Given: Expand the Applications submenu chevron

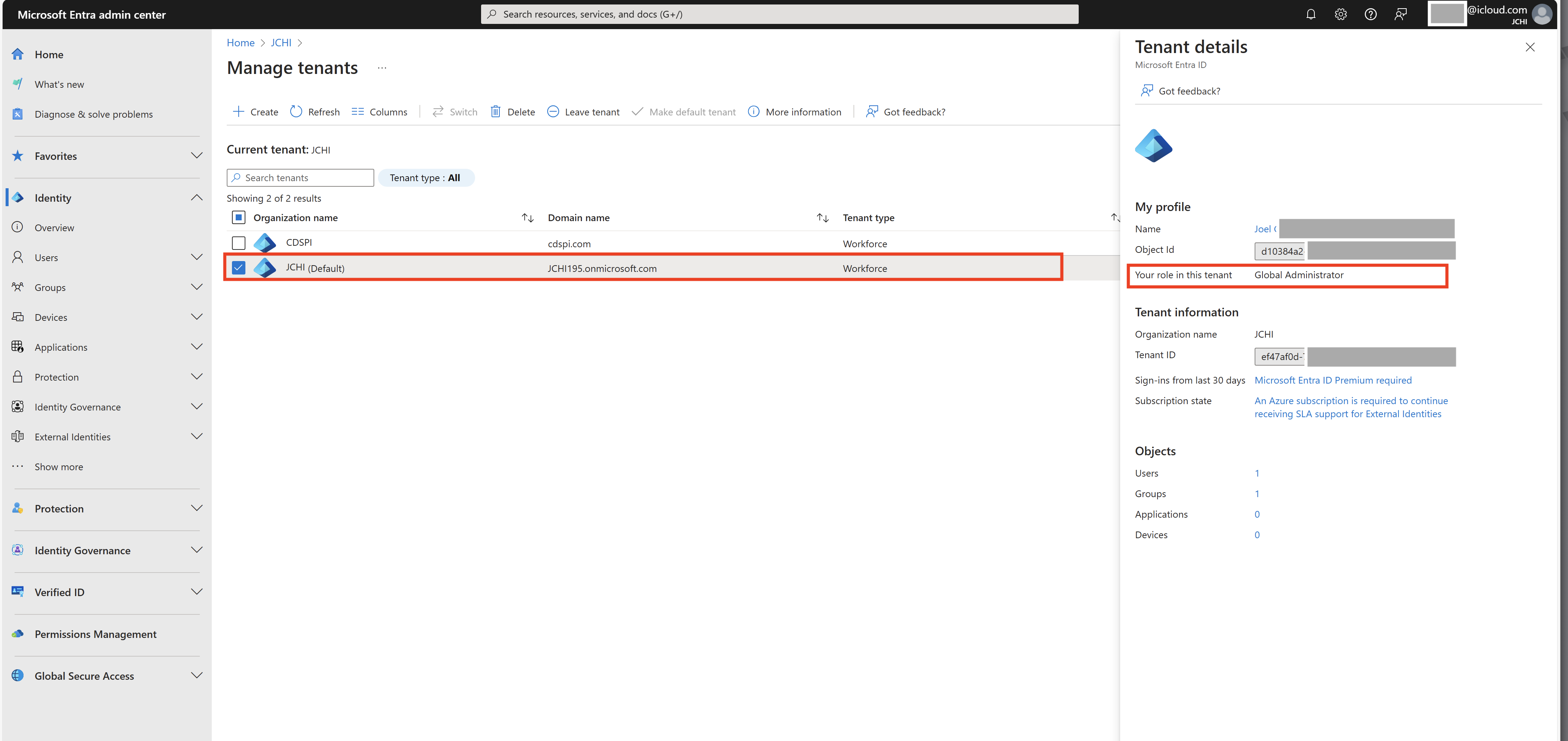Looking at the screenshot, I should tap(196, 347).
